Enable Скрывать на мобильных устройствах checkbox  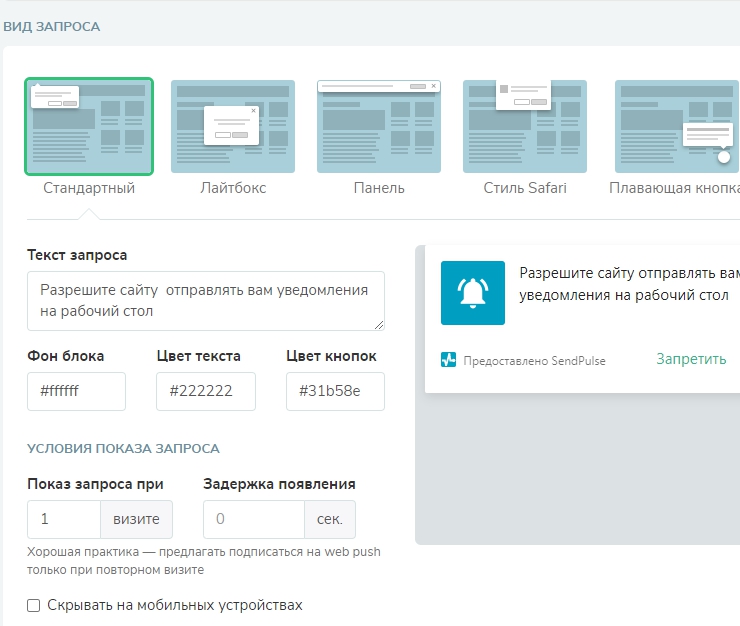(34, 605)
